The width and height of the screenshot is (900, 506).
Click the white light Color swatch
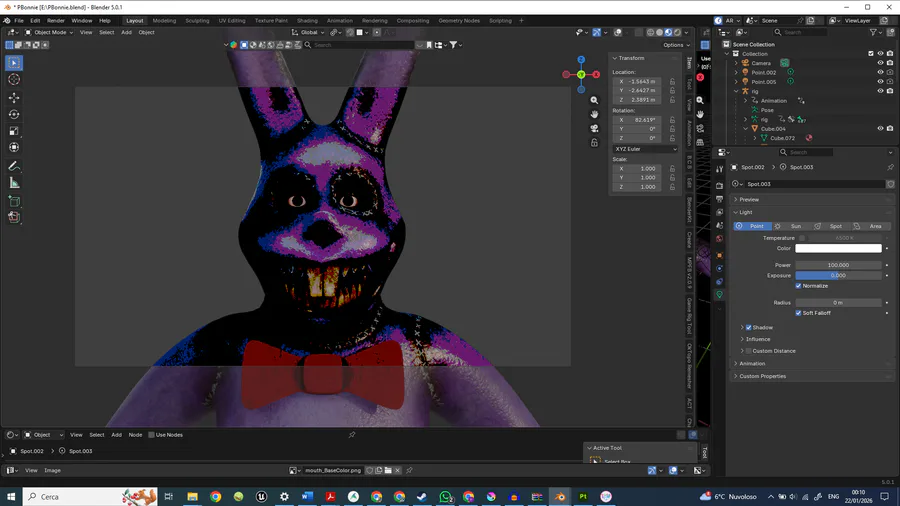(x=838, y=248)
